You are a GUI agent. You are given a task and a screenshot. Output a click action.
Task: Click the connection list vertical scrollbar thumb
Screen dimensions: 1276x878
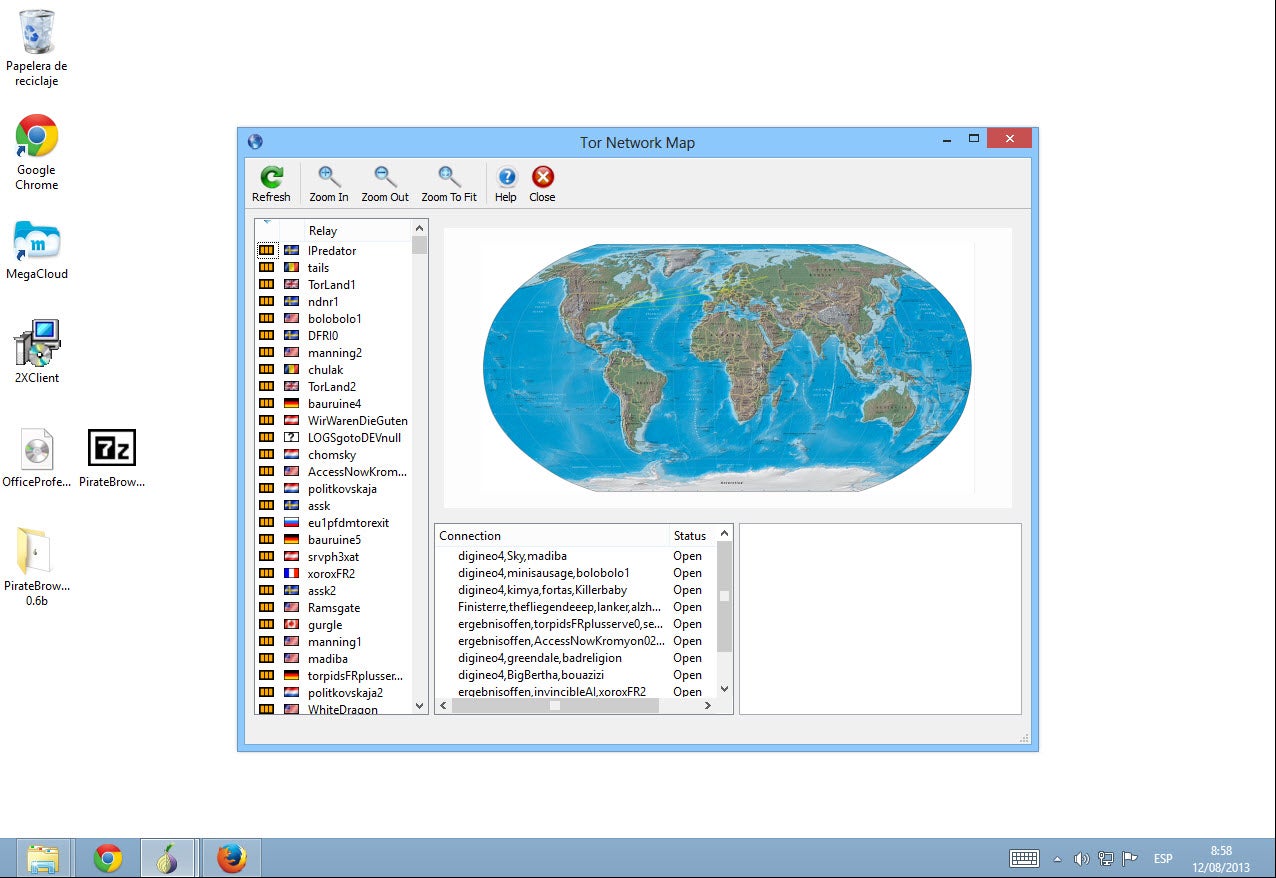[725, 596]
